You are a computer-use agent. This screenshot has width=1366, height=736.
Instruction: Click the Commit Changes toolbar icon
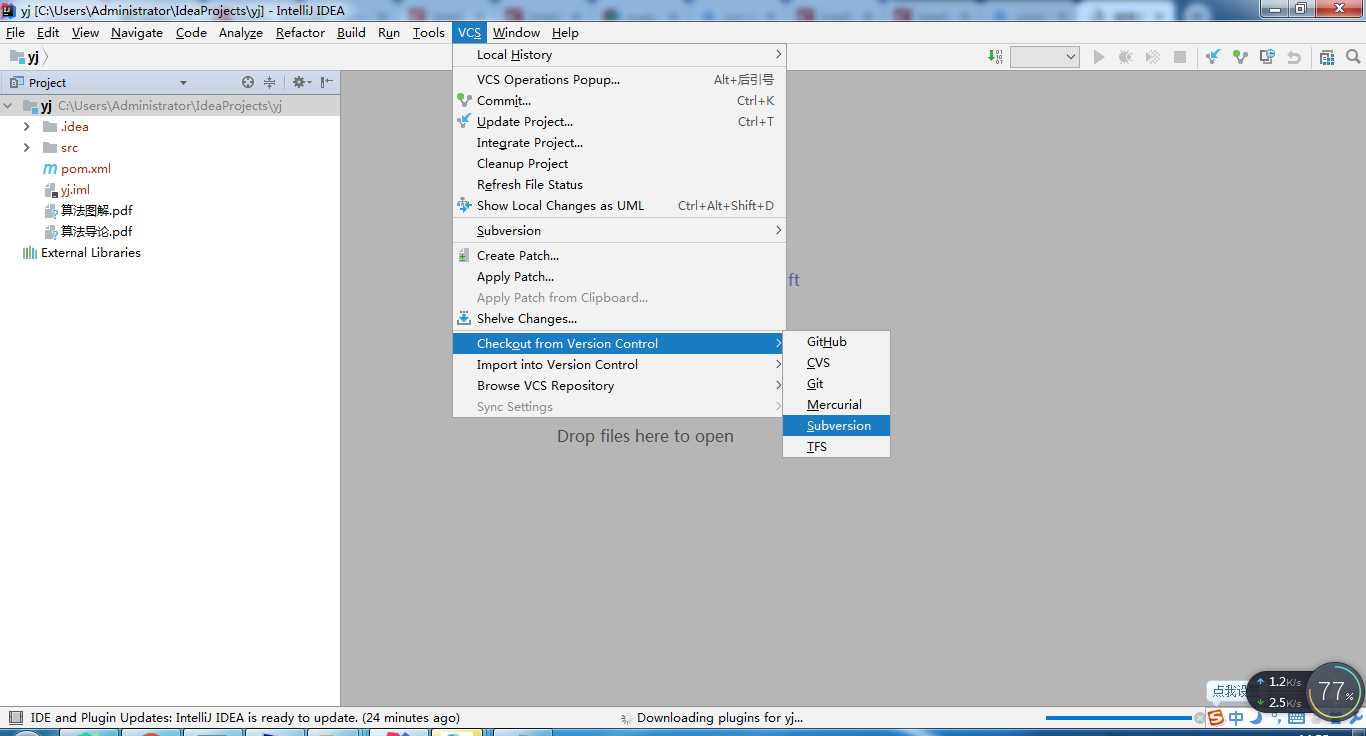[x=1240, y=57]
